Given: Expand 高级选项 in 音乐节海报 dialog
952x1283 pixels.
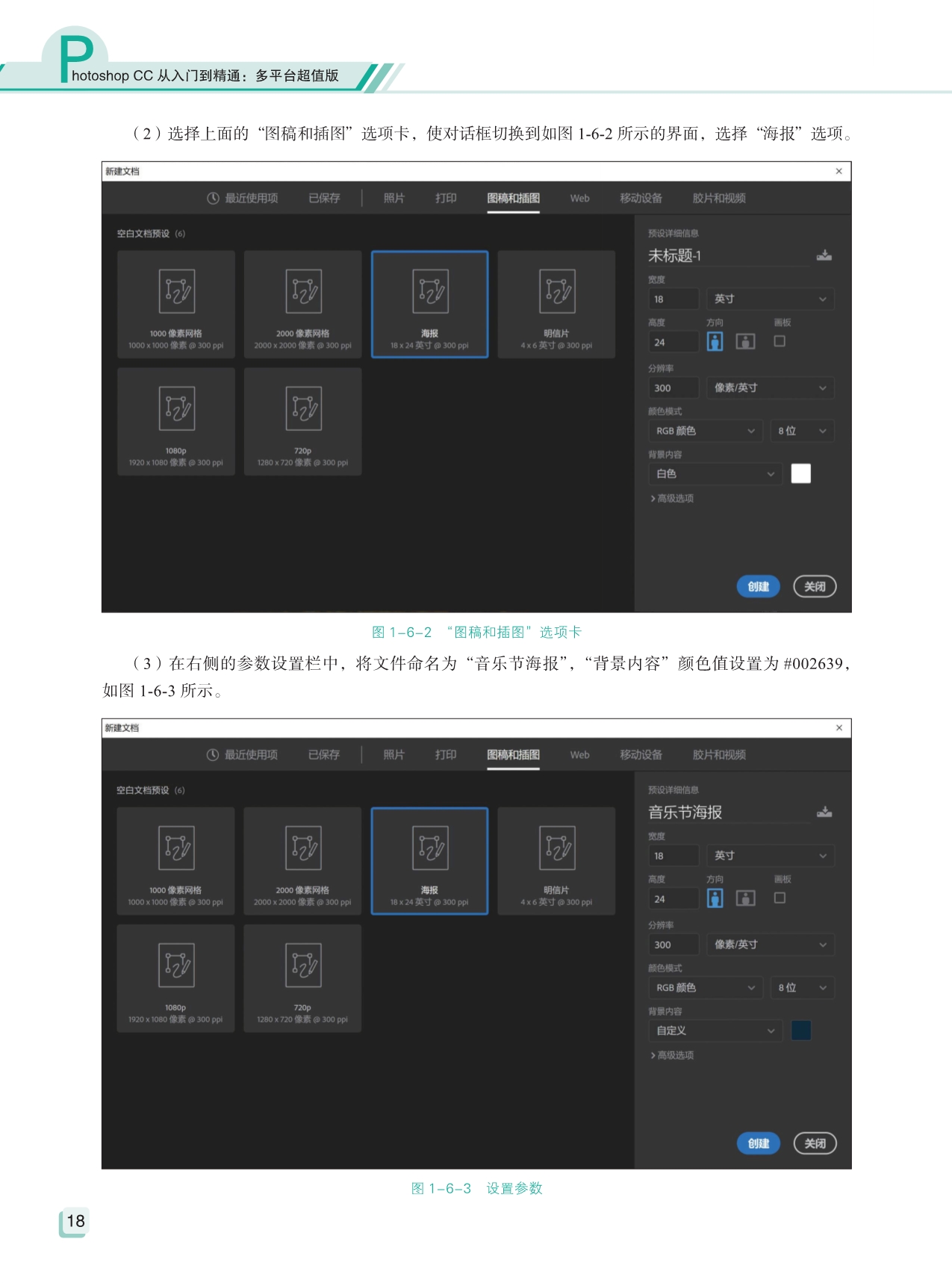Looking at the screenshot, I should tap(672, 1055).
